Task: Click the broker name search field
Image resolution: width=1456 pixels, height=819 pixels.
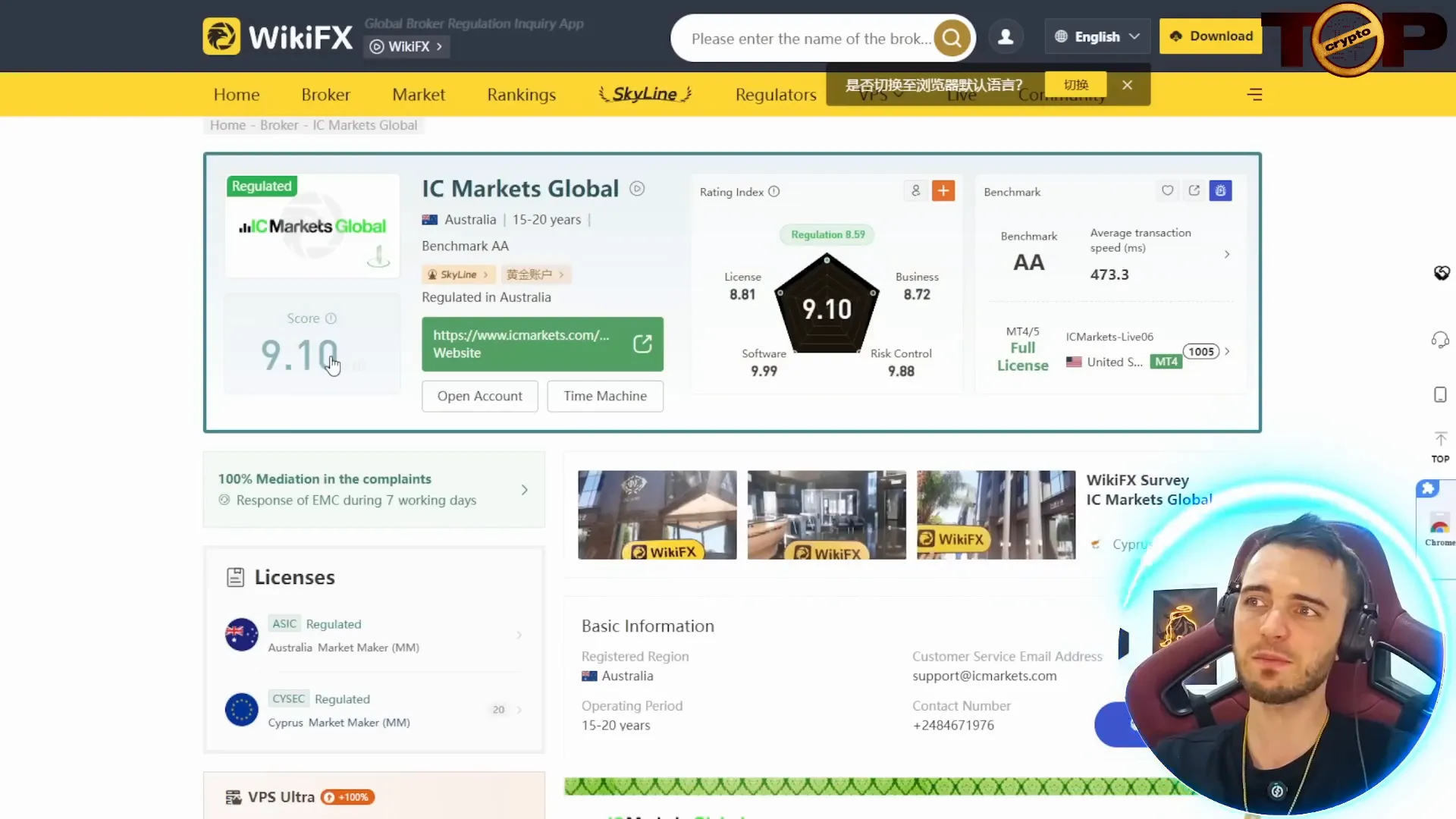Action: 811,39
